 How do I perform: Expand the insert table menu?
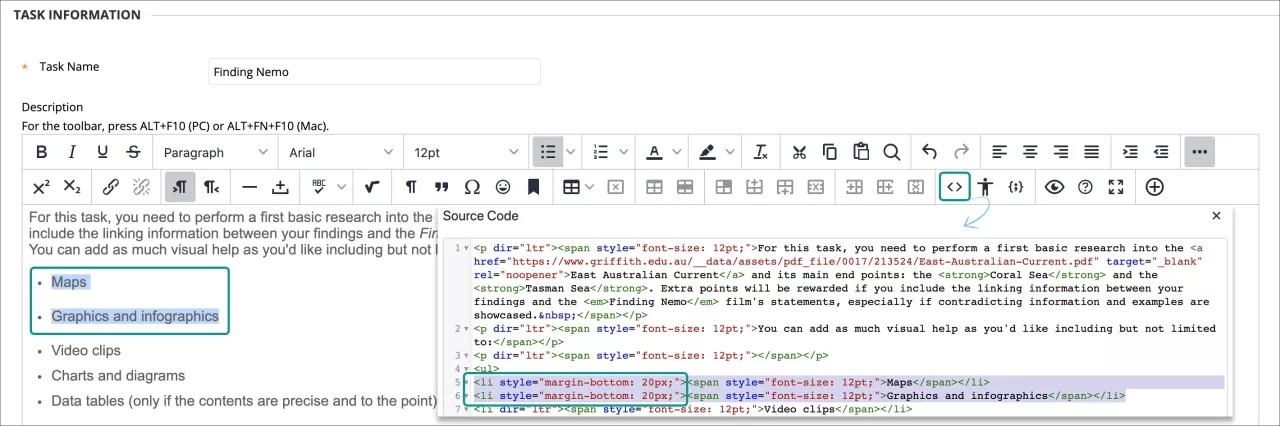pos(590,187)
